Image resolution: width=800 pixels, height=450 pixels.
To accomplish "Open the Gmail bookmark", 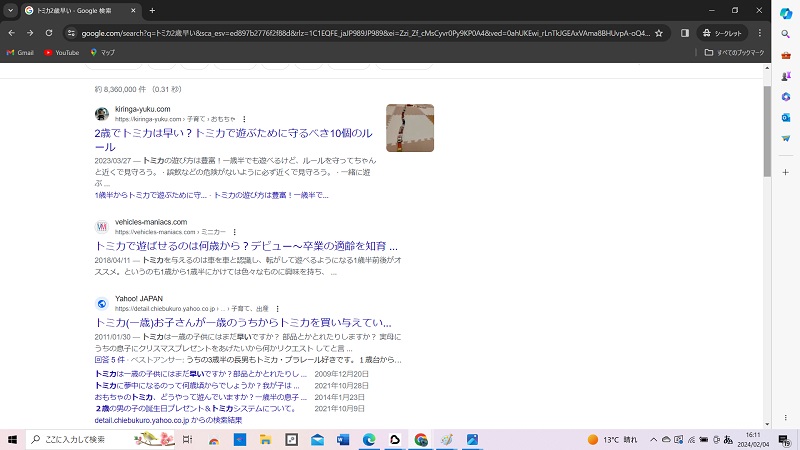I will 20,53.
